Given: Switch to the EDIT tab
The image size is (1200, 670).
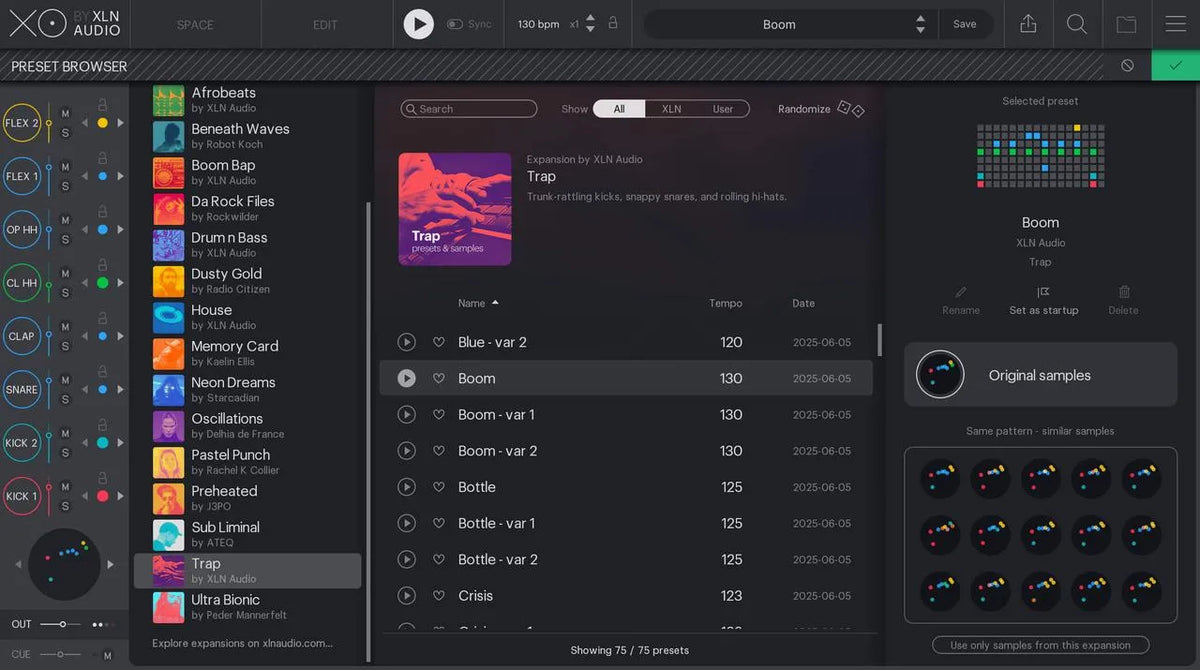Looking at the screenshot, I should coord(326,24).
